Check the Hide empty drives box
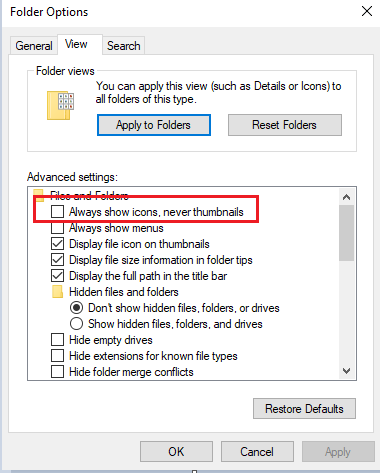Viewport: 380px width, 473px height. (57, 340)
